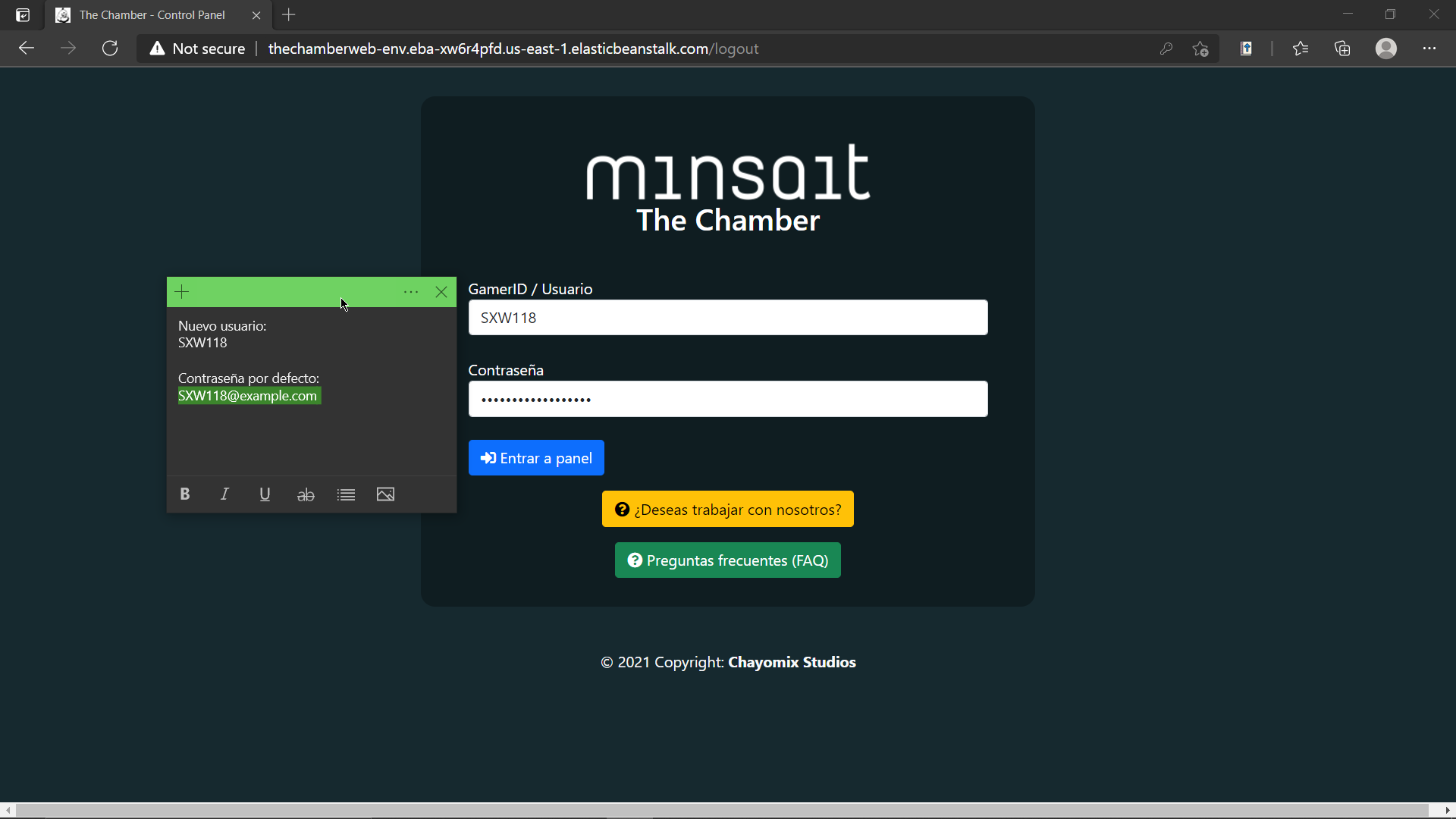Click the blue extension icon in toolbar

click(1246, 49)
